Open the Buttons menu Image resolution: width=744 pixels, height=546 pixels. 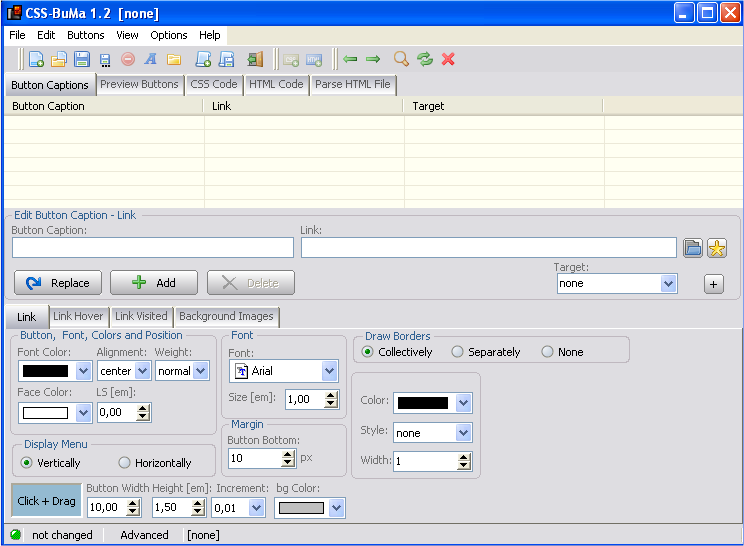coord(85,35)
